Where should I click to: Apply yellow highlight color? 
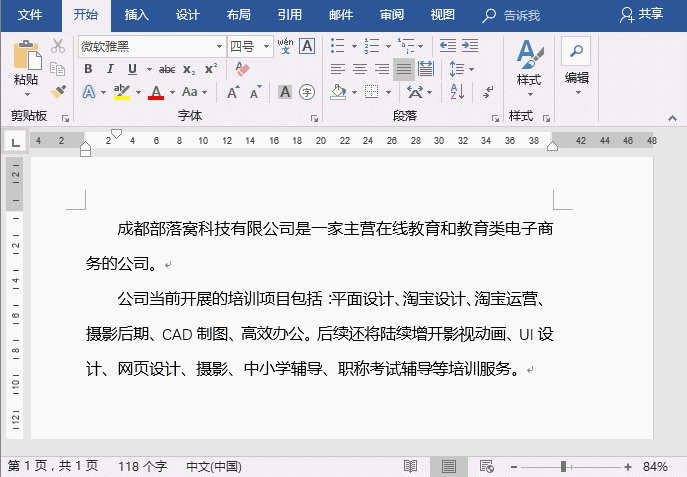coord(121,92)
